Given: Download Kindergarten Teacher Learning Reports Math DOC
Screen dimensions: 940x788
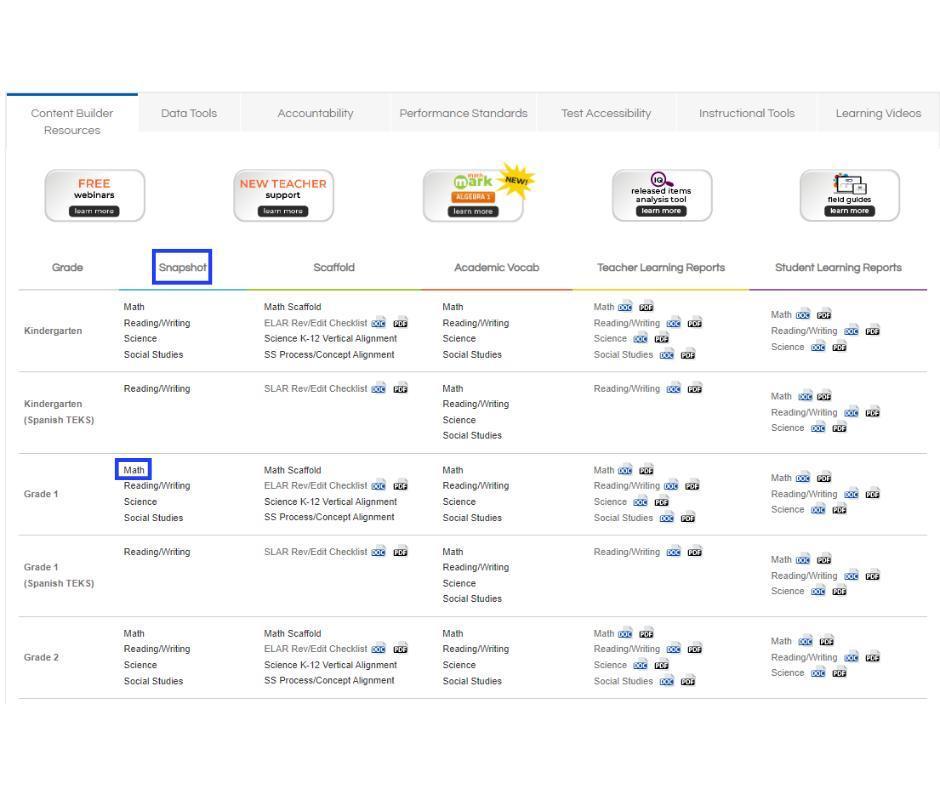Looking at the screenshot, I should click(x=625, y=307).
